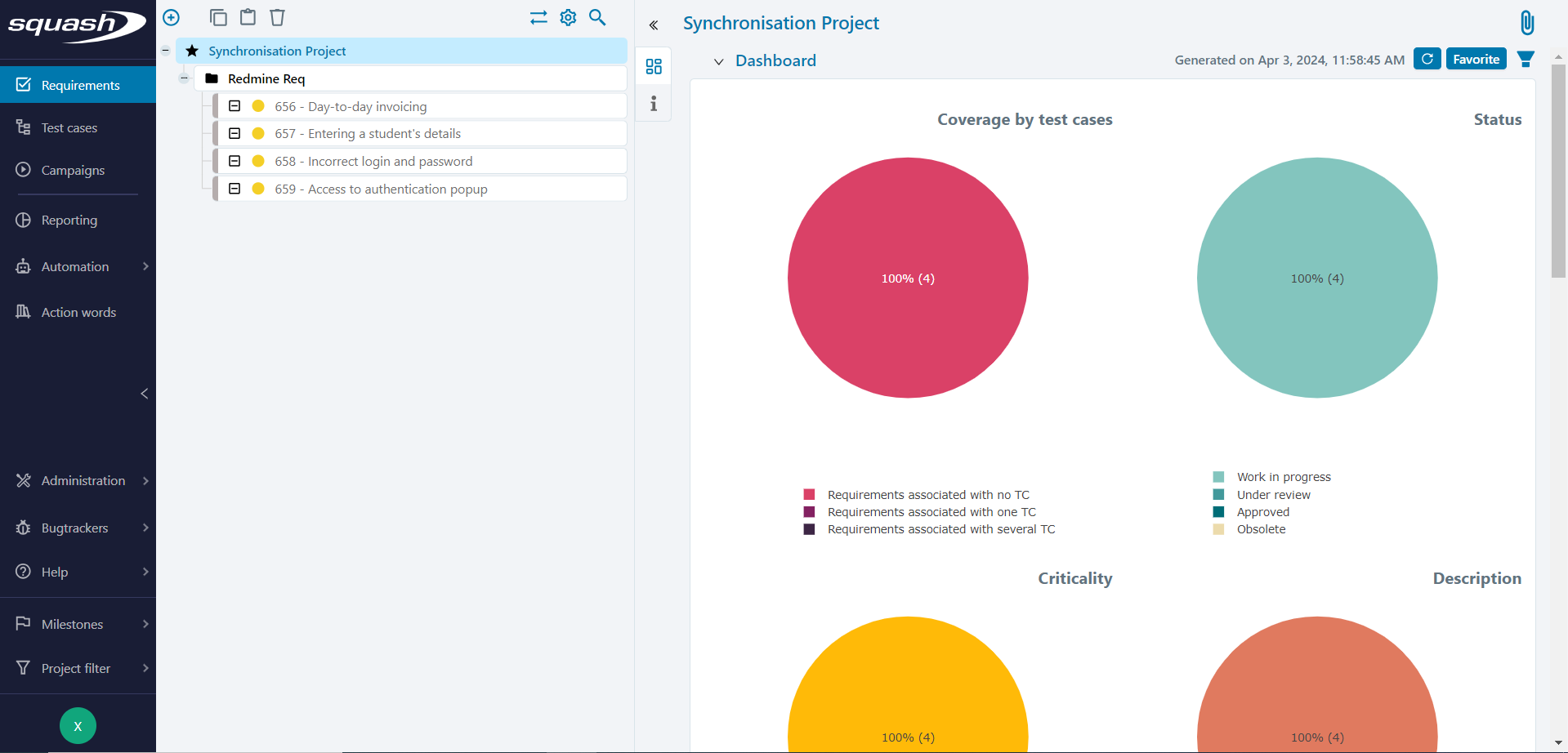1568x753 pixels.
Task: Open the tree search with the magnifier icon
Action: pyautogui.click(x=597, y=17)
